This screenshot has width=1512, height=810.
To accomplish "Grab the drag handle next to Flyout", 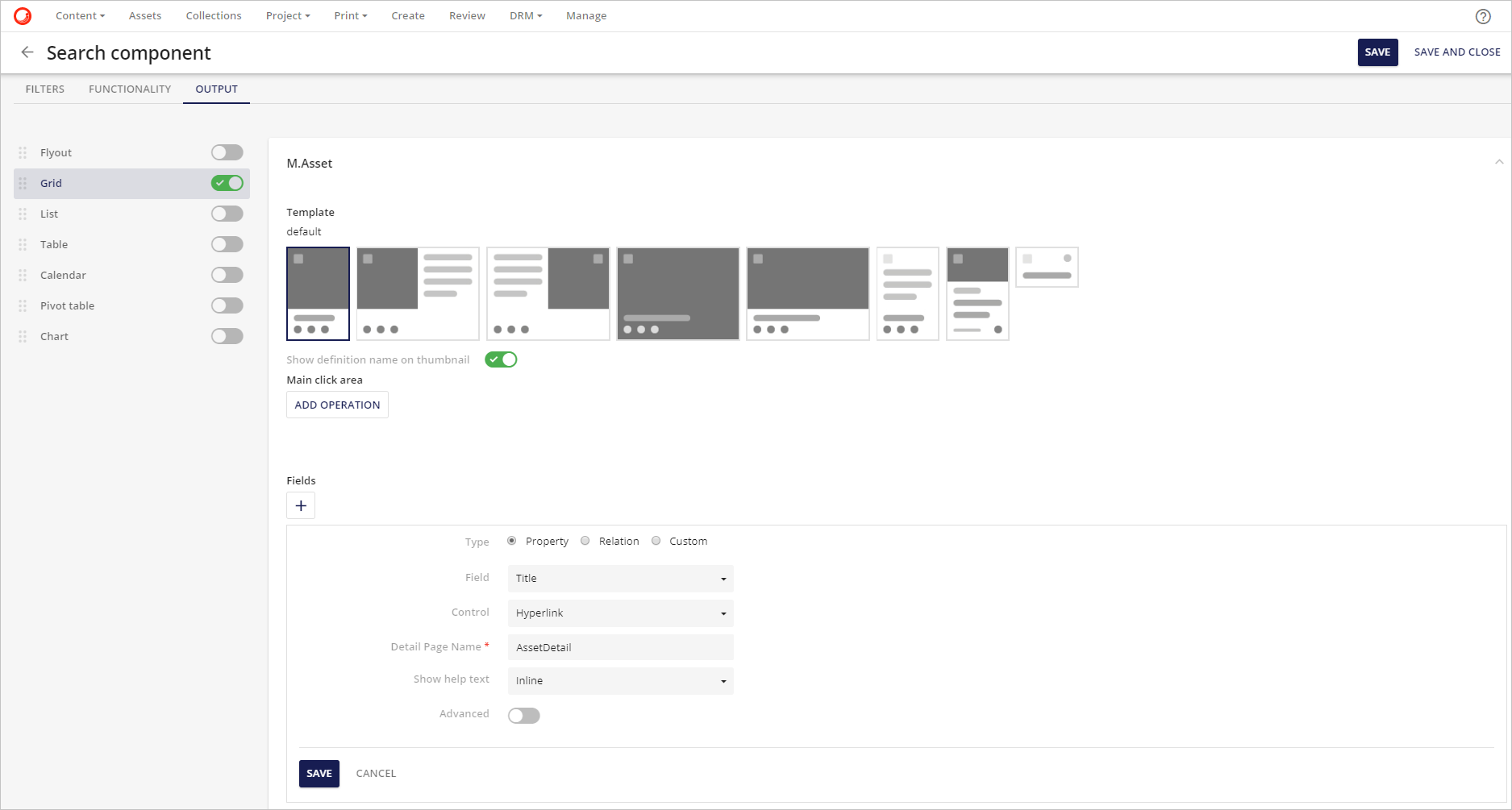I will [23, 152].
